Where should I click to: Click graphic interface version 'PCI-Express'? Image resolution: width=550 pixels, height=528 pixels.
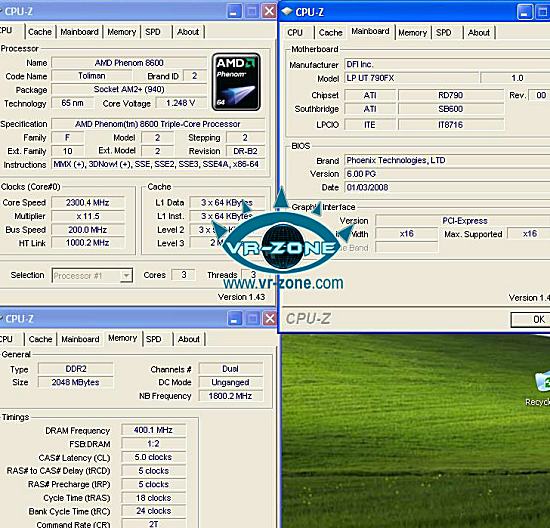(x=463, y=221)
